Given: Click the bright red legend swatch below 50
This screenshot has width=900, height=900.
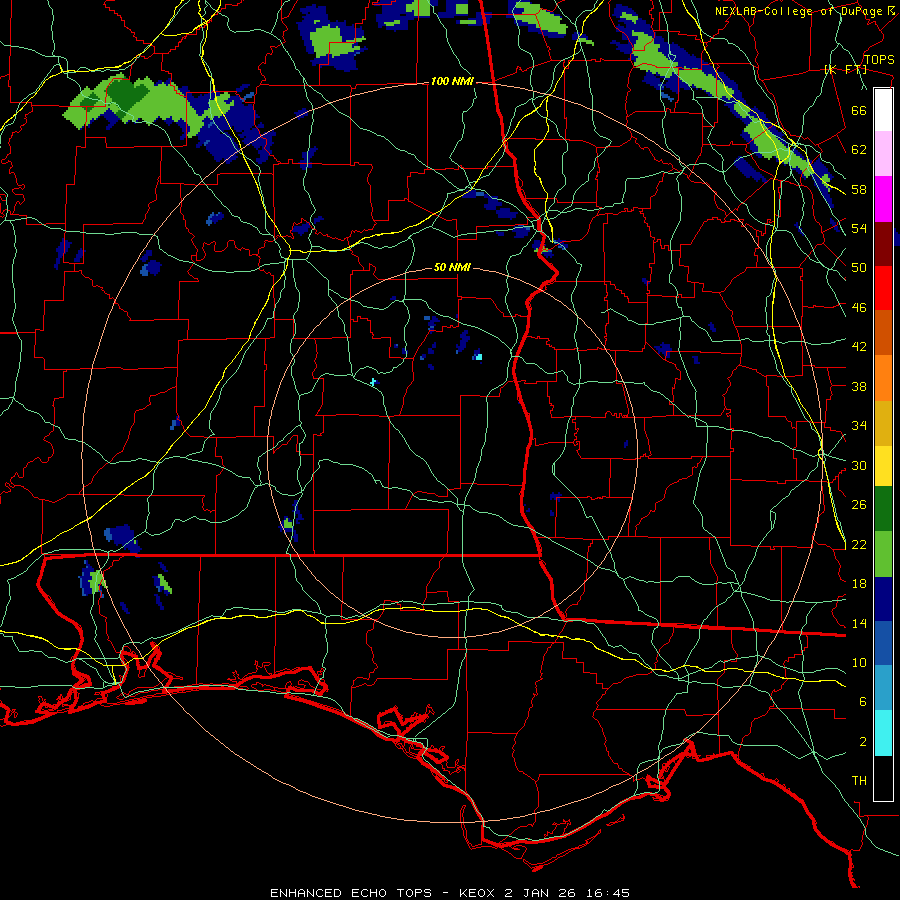Looking at the screenshot, I should coord(883,288).
